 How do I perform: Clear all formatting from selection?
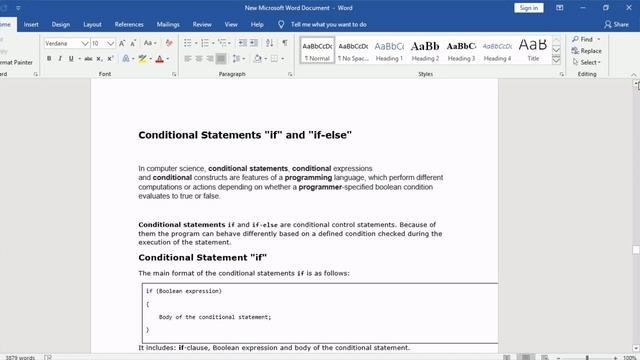click(x=169, y=43)
